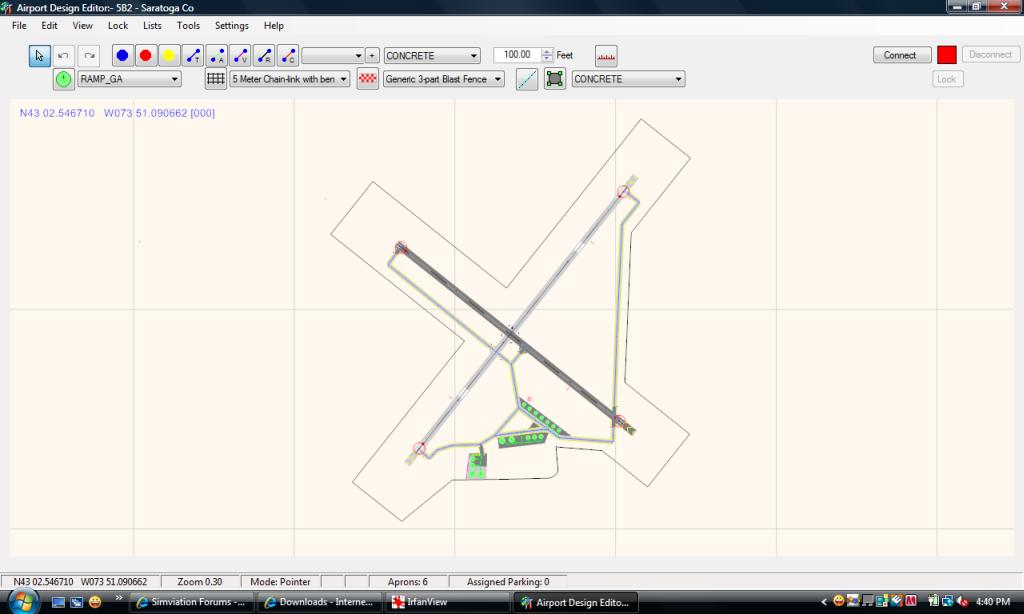Click the green parking spot icon
This screenshot has height=614, width=1024.
click(x=64, y=79)
